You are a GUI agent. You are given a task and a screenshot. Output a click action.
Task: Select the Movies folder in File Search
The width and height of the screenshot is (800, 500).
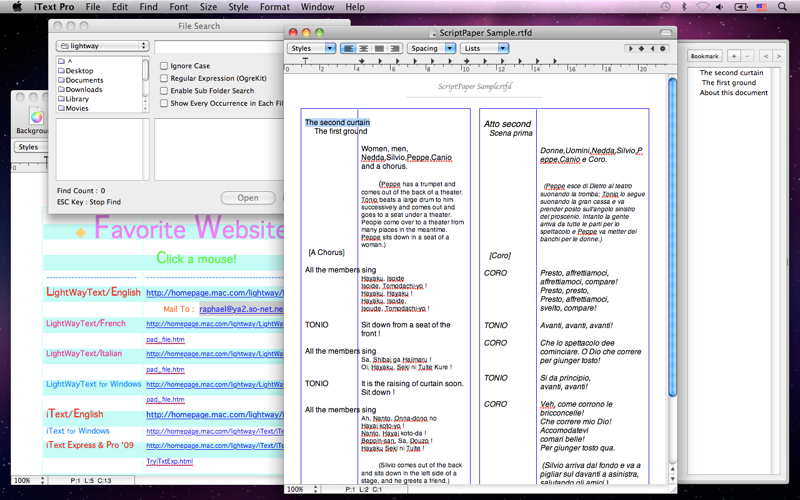tap(73, 108)
